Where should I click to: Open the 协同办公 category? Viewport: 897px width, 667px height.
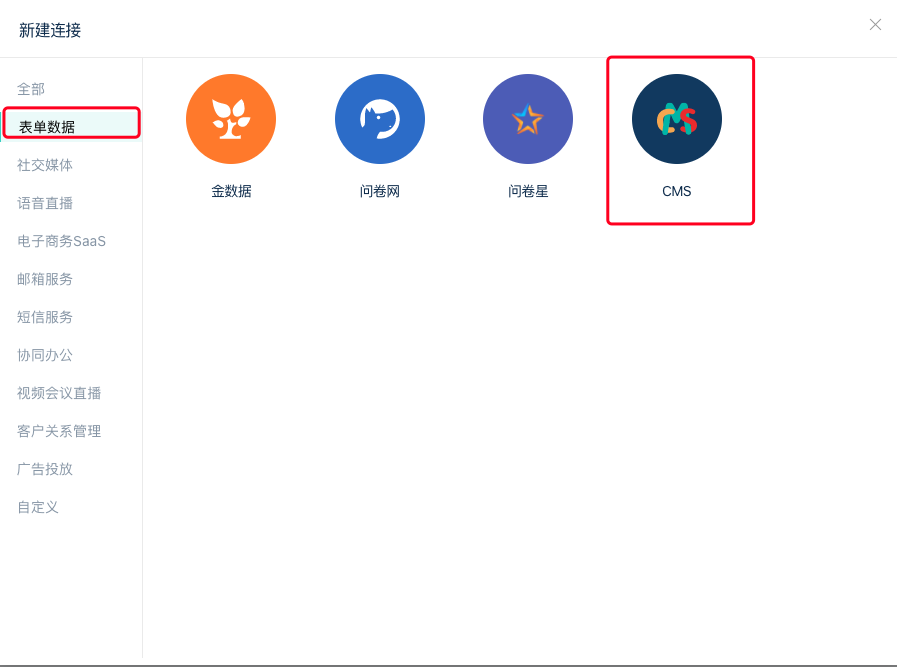click(x=45, y=355)
